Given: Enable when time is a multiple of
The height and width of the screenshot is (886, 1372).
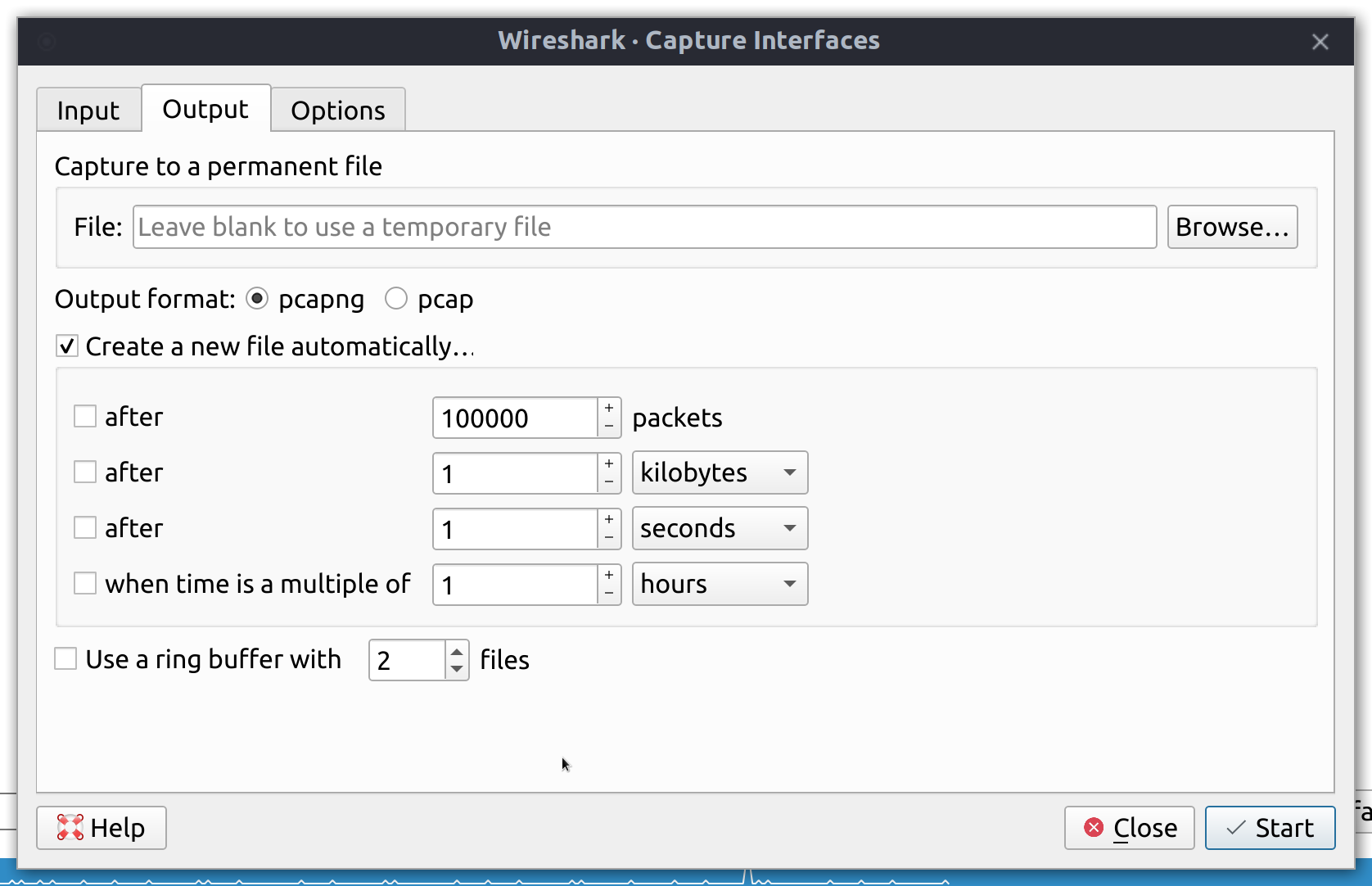Looking at the screenshot, I should pos(85,584).
